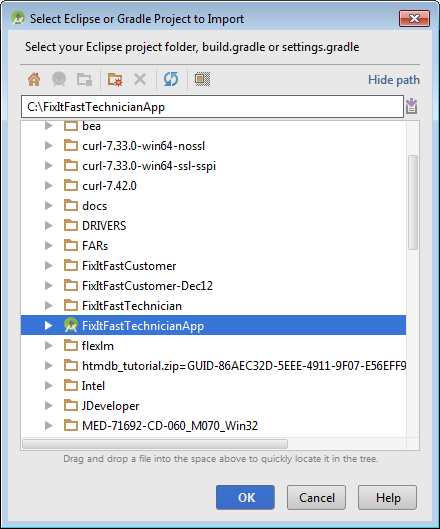Select the JDeveloper folder name

click(x=111, y=406)
